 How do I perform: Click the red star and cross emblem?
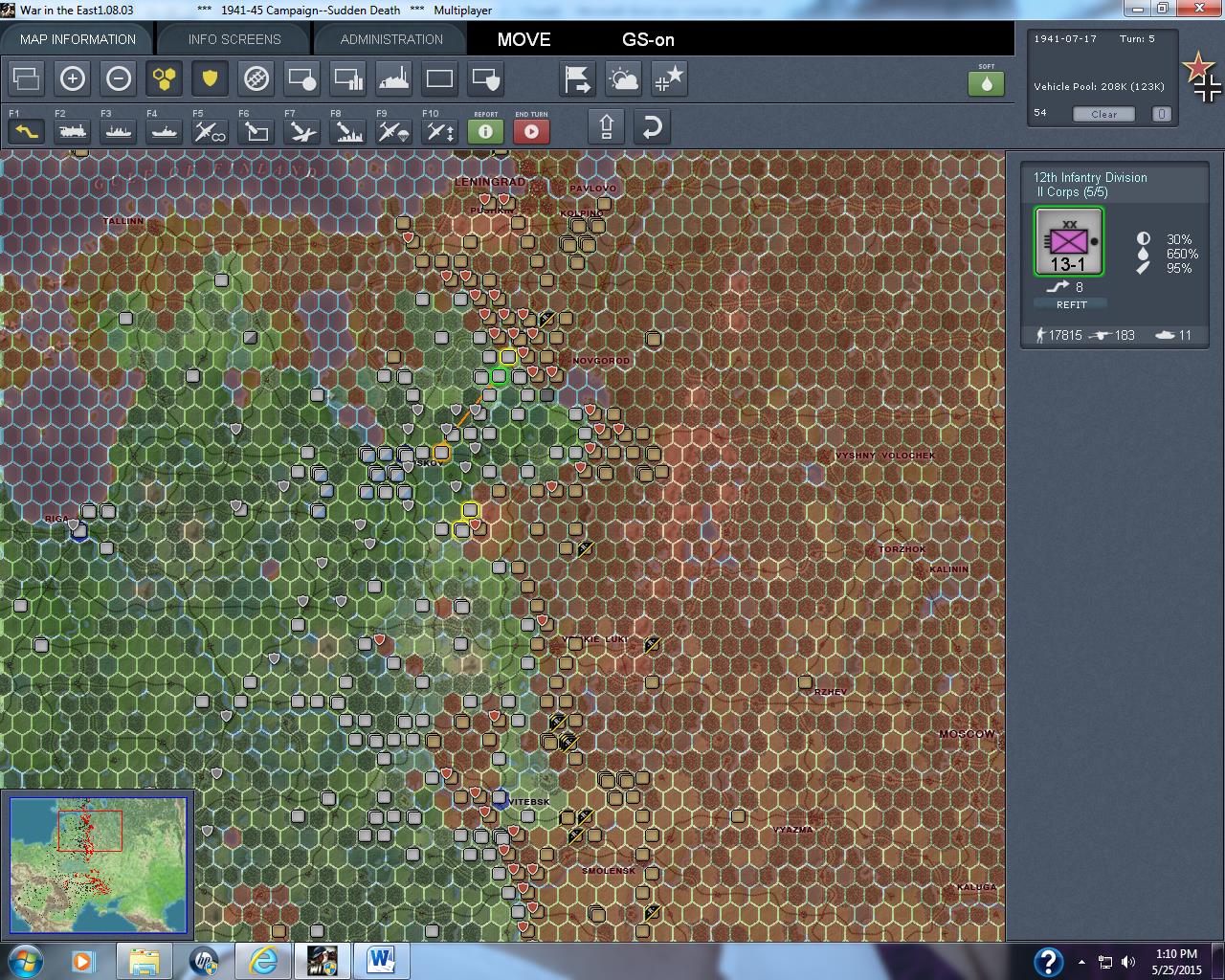coord(1202,77)
